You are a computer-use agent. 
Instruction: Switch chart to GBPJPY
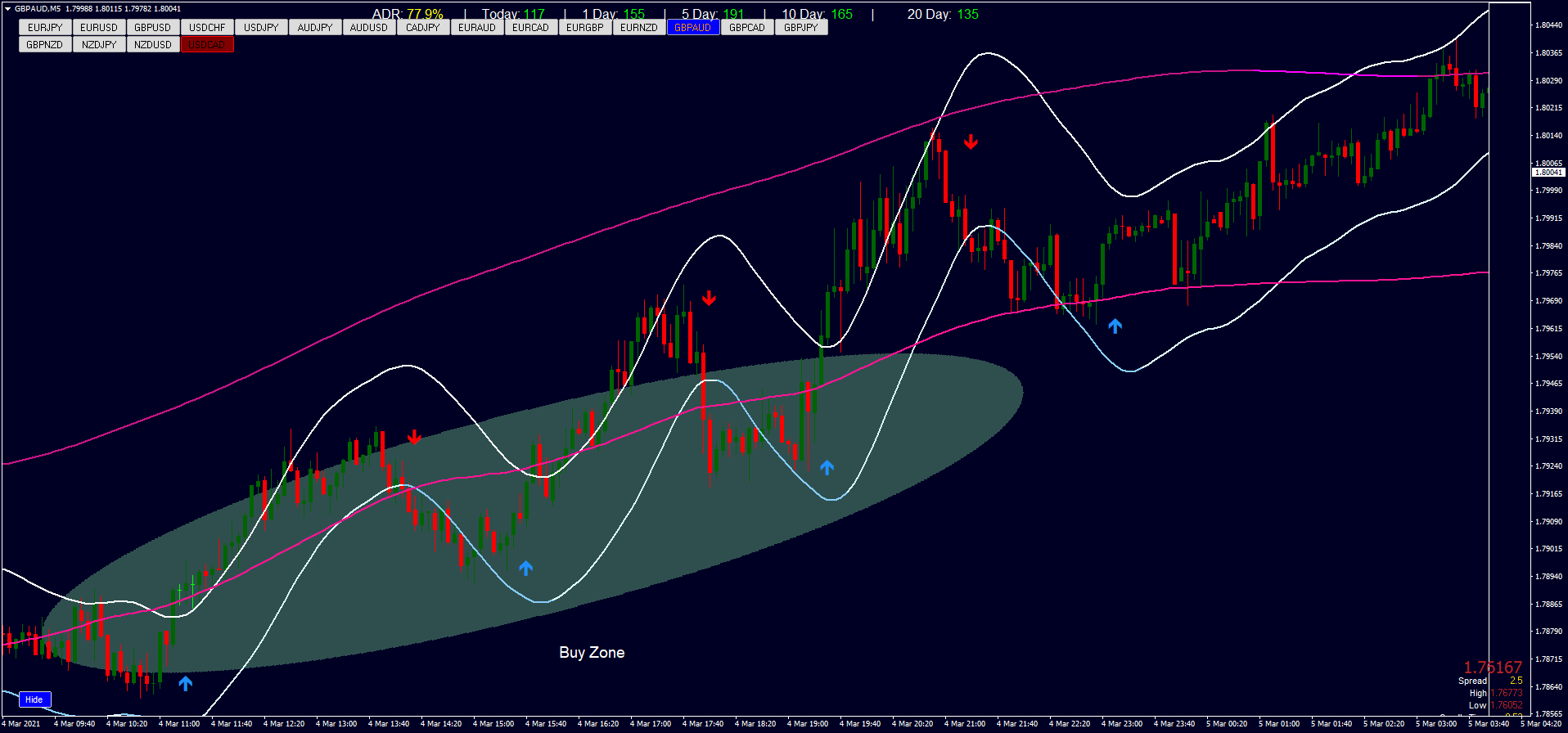[x=800, y=28]
